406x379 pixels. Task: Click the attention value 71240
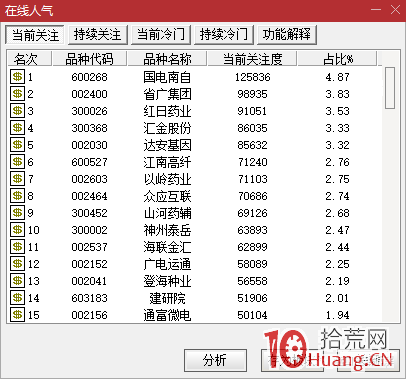point(252,162)
